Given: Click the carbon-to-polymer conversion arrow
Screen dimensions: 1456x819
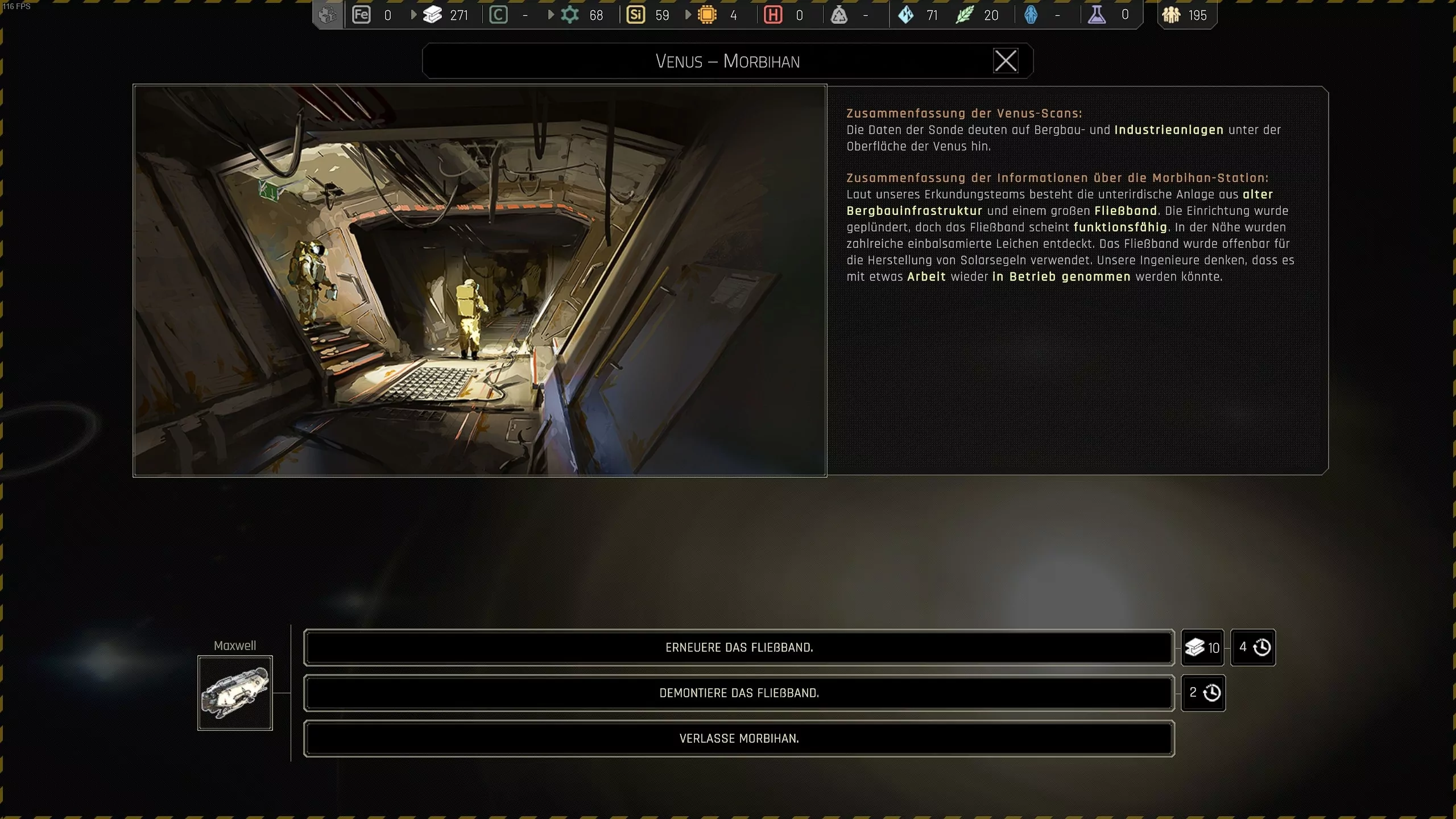Looking at the screenshot, I should click(551, 15).
